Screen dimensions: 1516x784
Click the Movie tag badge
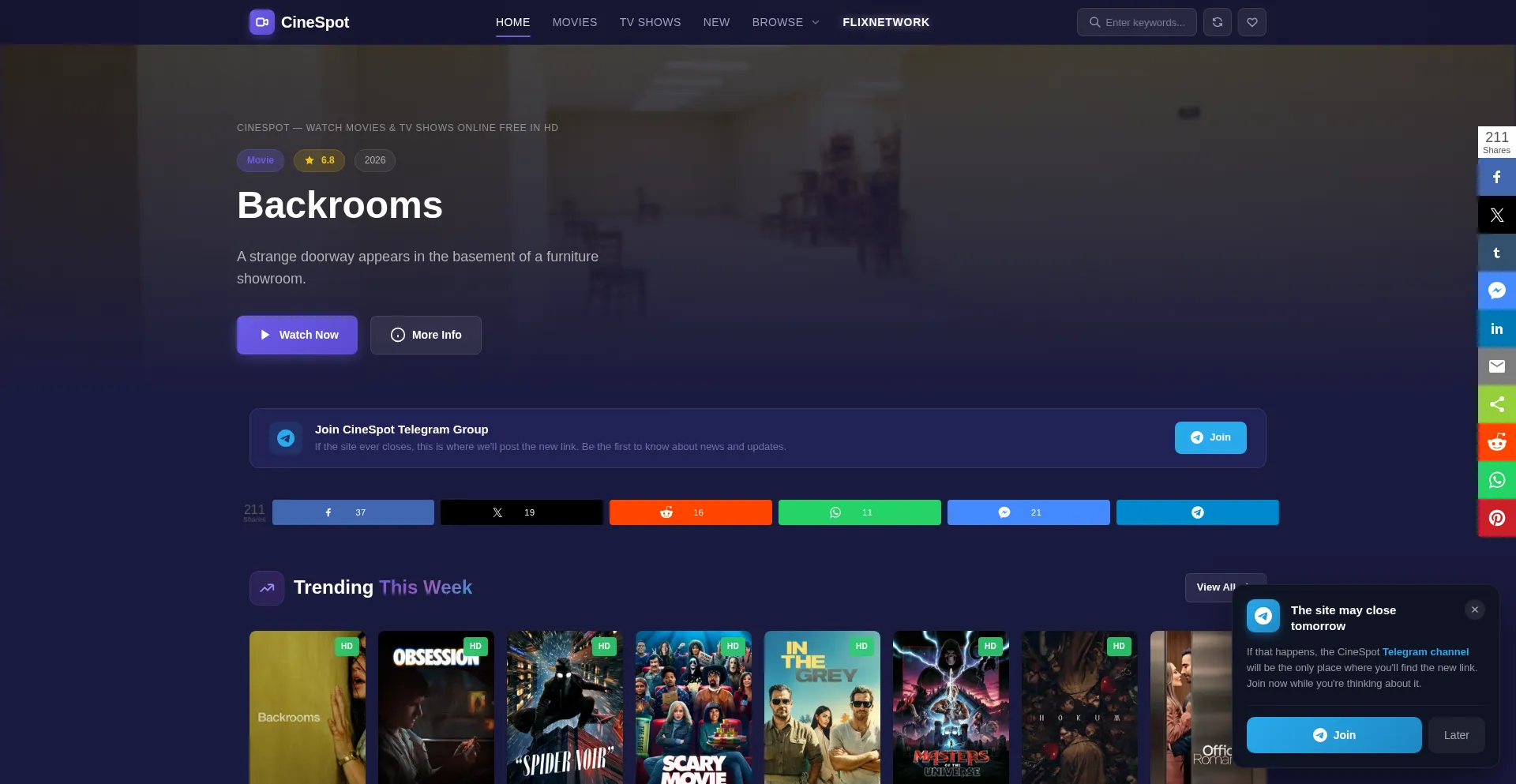click(x=261, y=160)
